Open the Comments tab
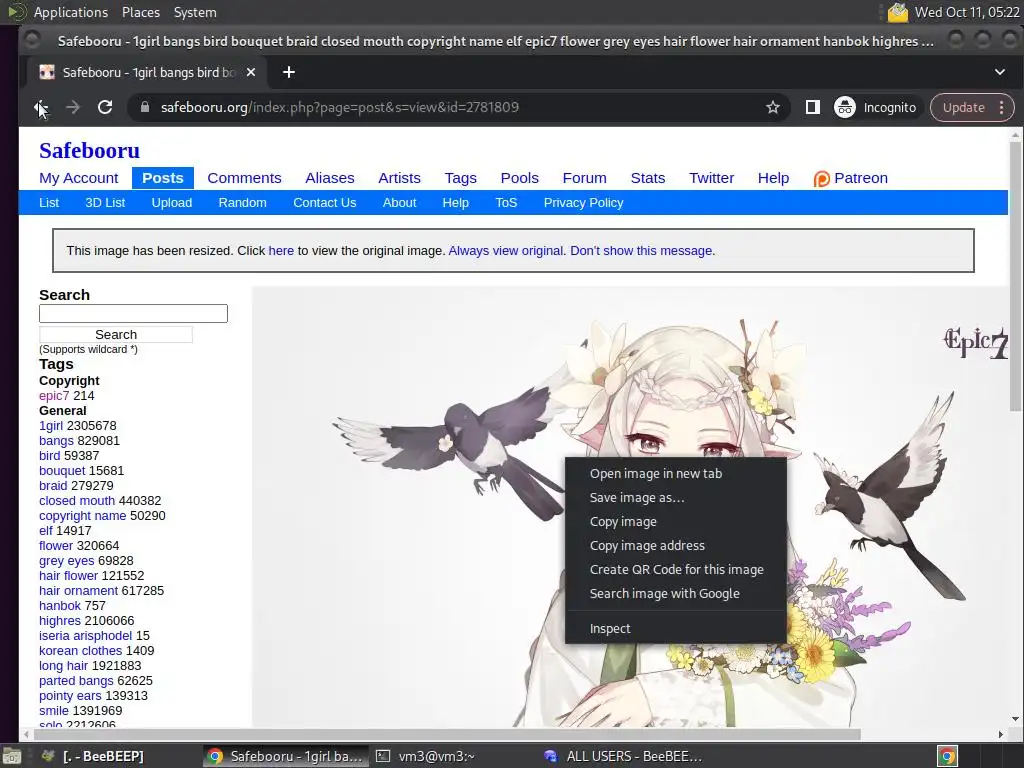1024x768 pixels. click(x=244, y=178)
